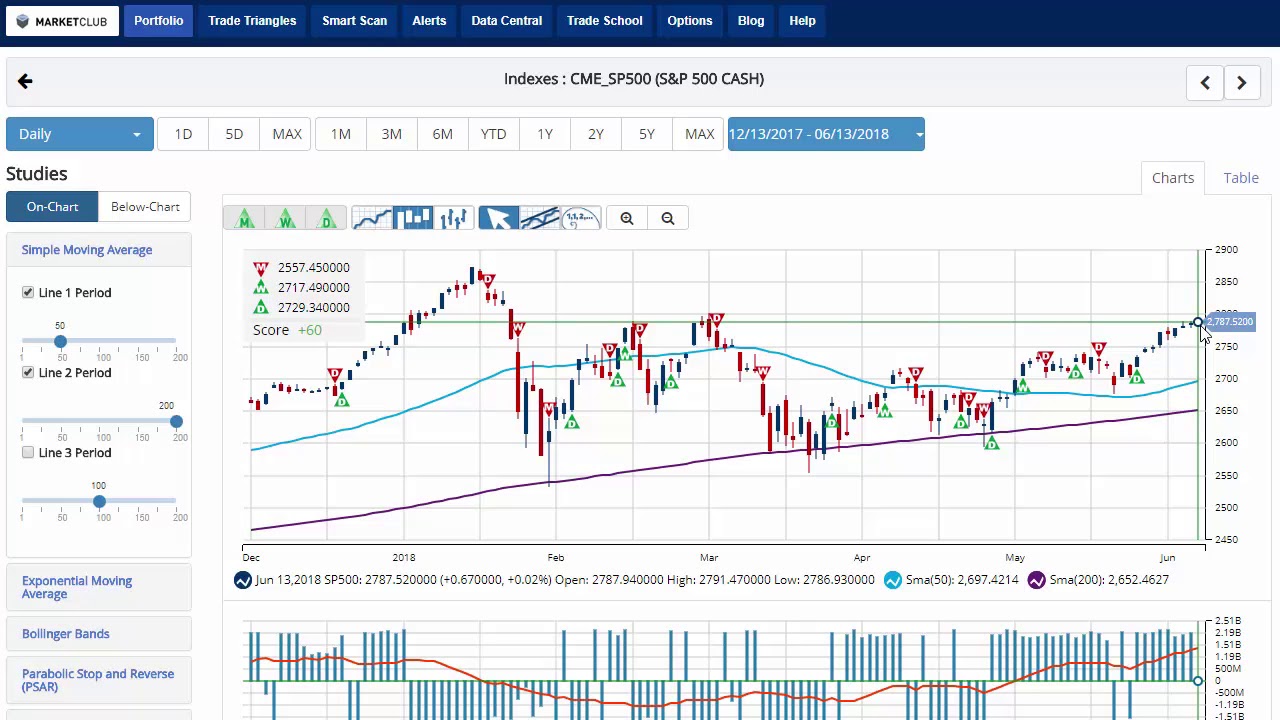Image resolution: width=1280 pixels, height=720 pixels.
Task: Select candlestick chart style
Action: coord(413,218)
